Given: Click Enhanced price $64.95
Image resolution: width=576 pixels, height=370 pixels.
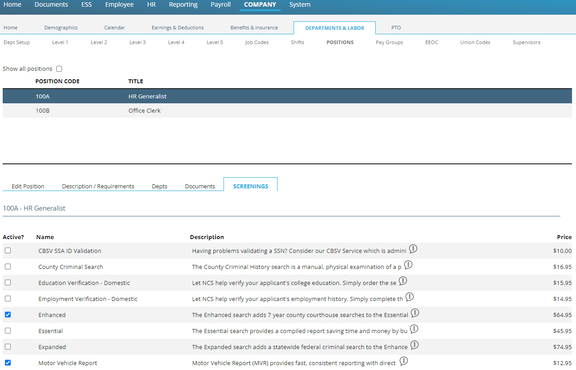Looking at the screenshot, I should pos(562,315).
